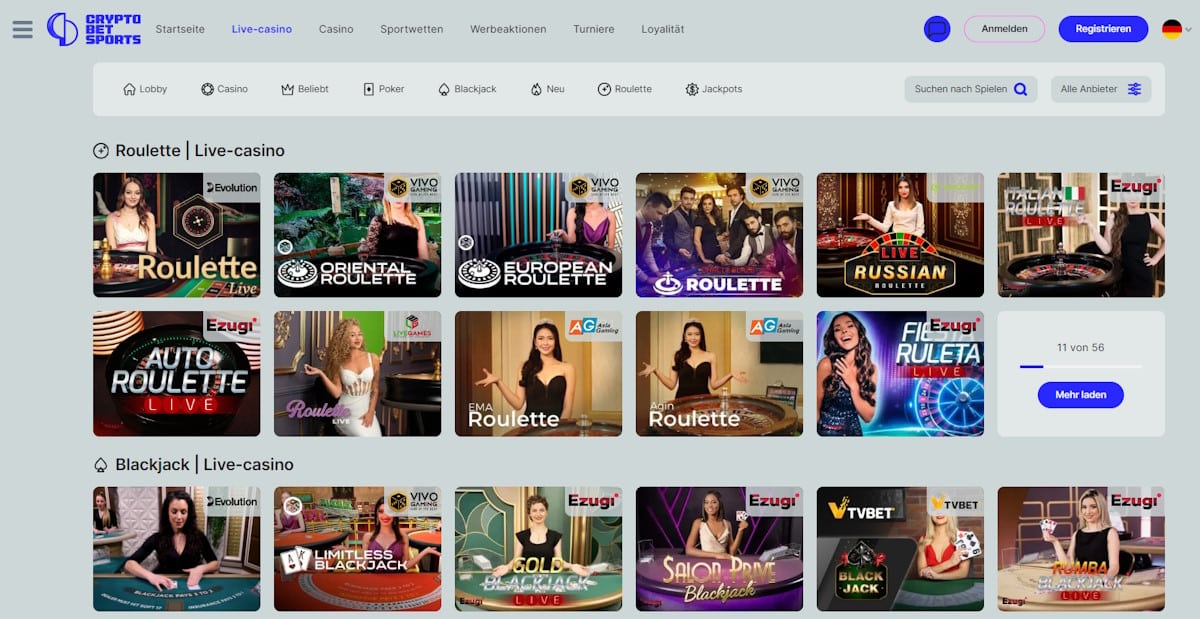
Task: Select Live-casino in top navigation
Action: pyautogui.click(x=262, y=29)
